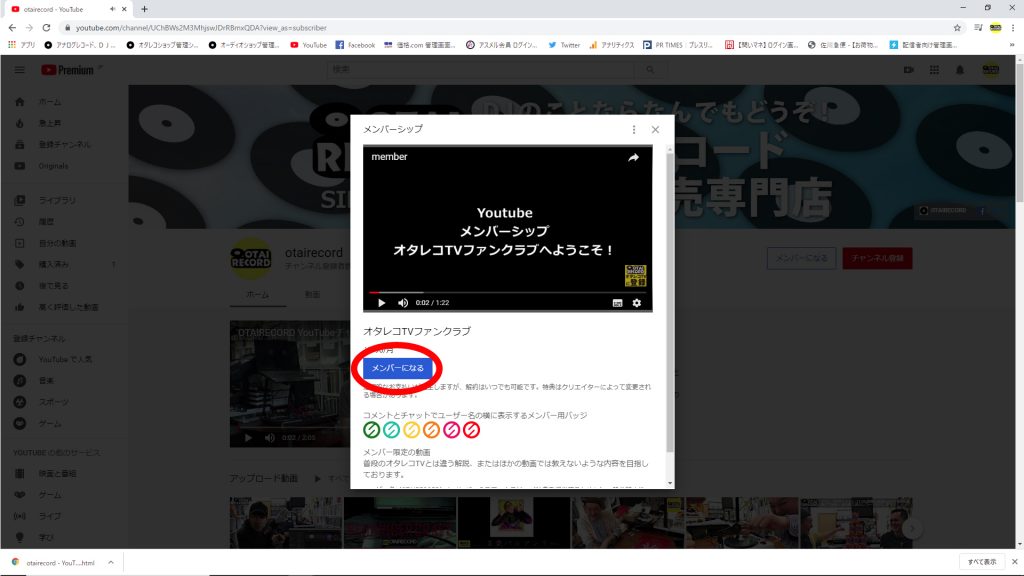The height and width of the screenshot is (576, 1024).
Task: Click すべて表示 in the downloads bar
Action: 982,562
